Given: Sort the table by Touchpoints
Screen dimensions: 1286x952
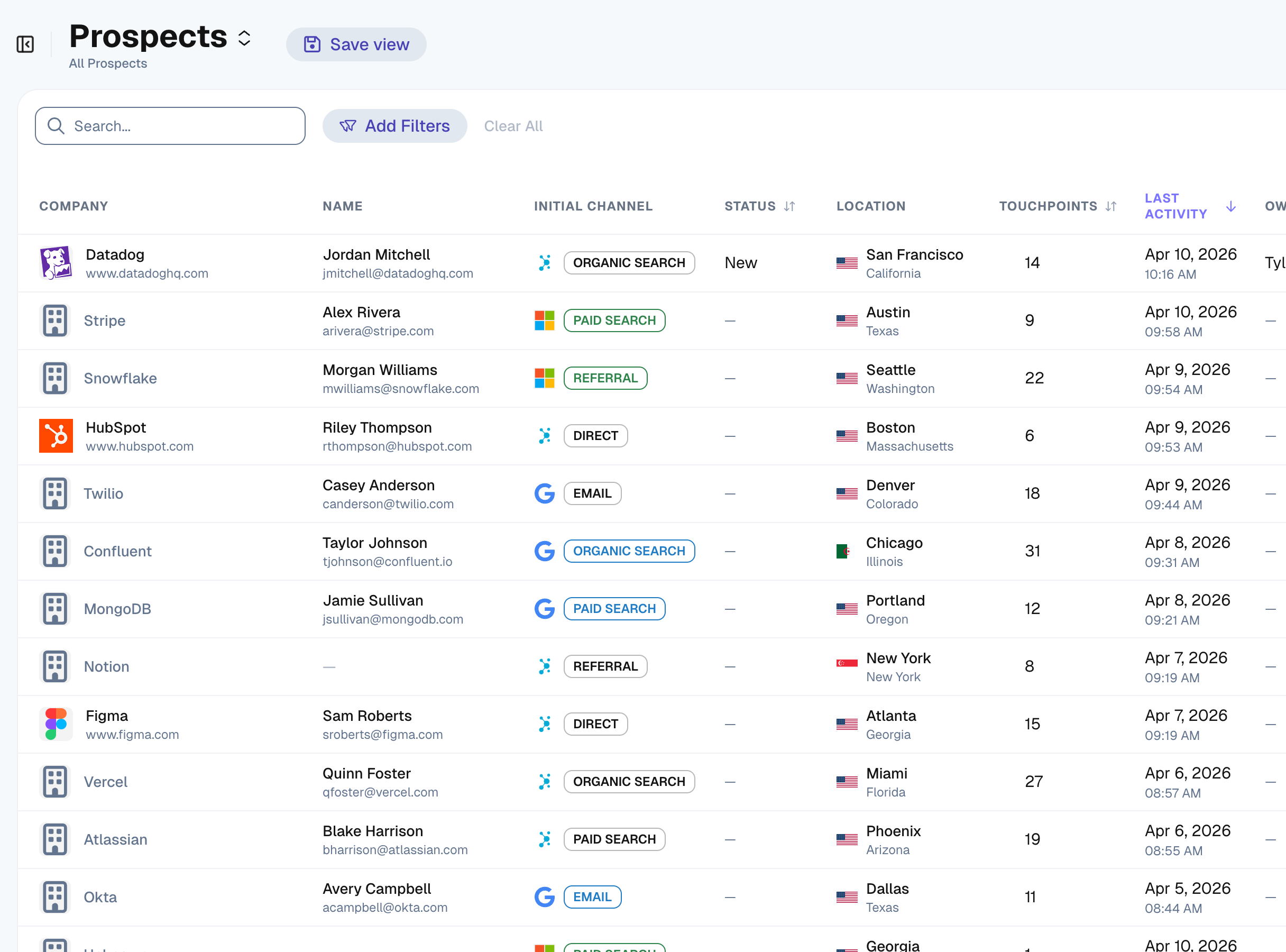Looking at the screenshot, I should click(1111, 206).
